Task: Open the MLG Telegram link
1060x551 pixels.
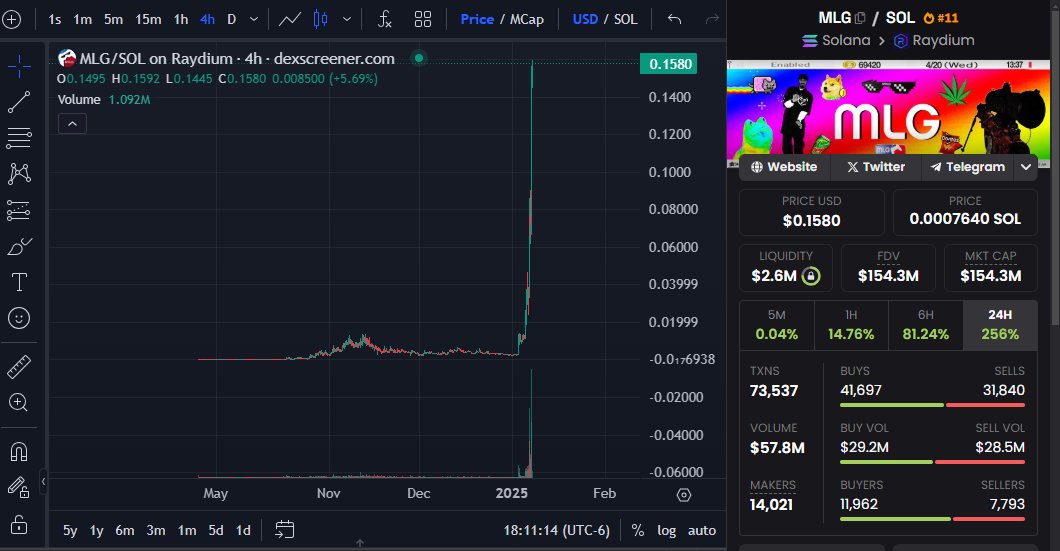Action: (x=968, y=167)
